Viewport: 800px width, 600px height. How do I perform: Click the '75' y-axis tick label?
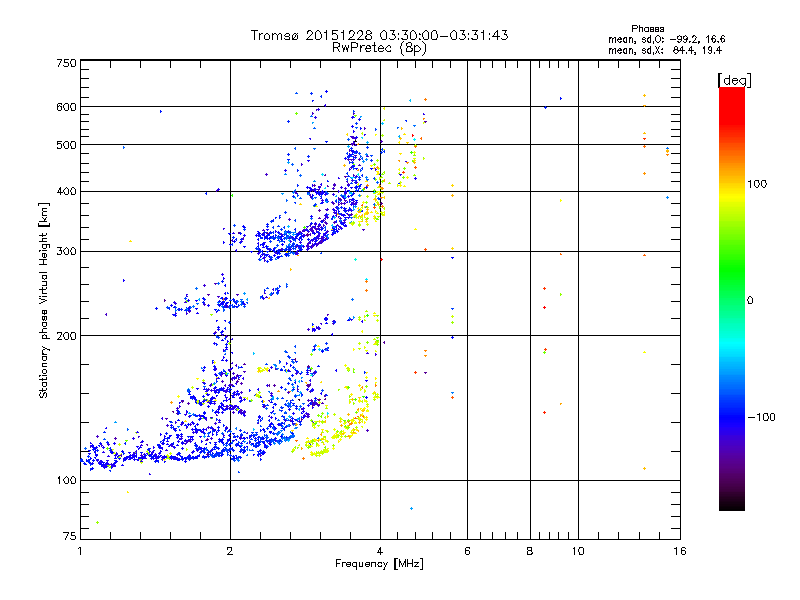coord(70,536)
